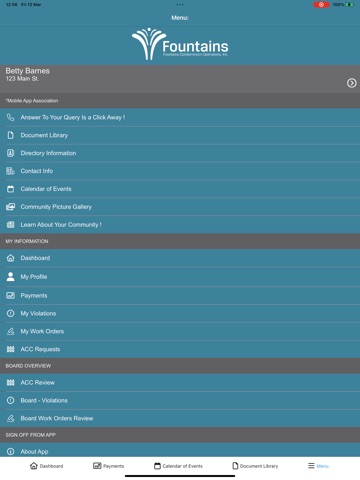
Task: Tap the Directory Information contact icon
Action: [x=11, y=153]
